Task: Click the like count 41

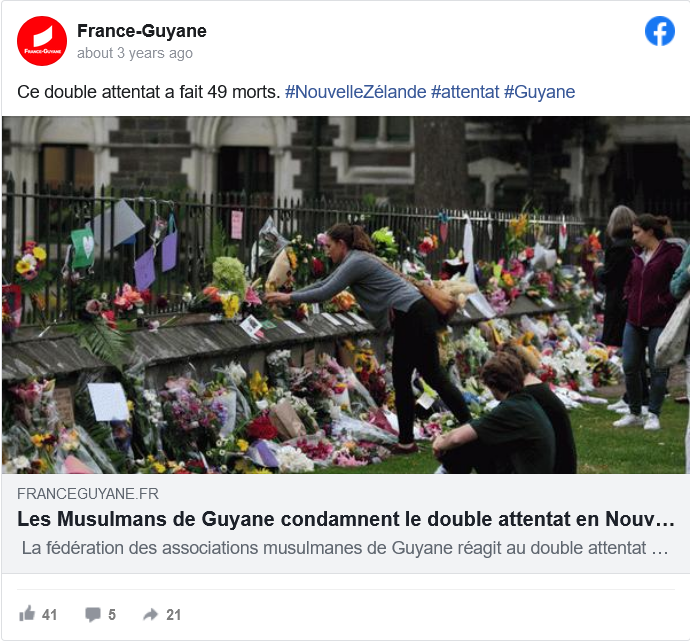Action: (49, 615)
